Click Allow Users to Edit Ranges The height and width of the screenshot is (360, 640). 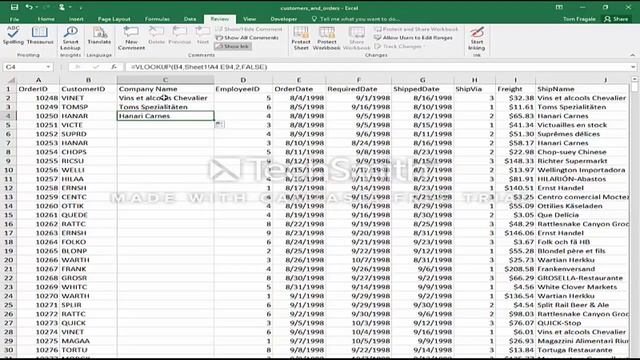click(x=413, y=38)
